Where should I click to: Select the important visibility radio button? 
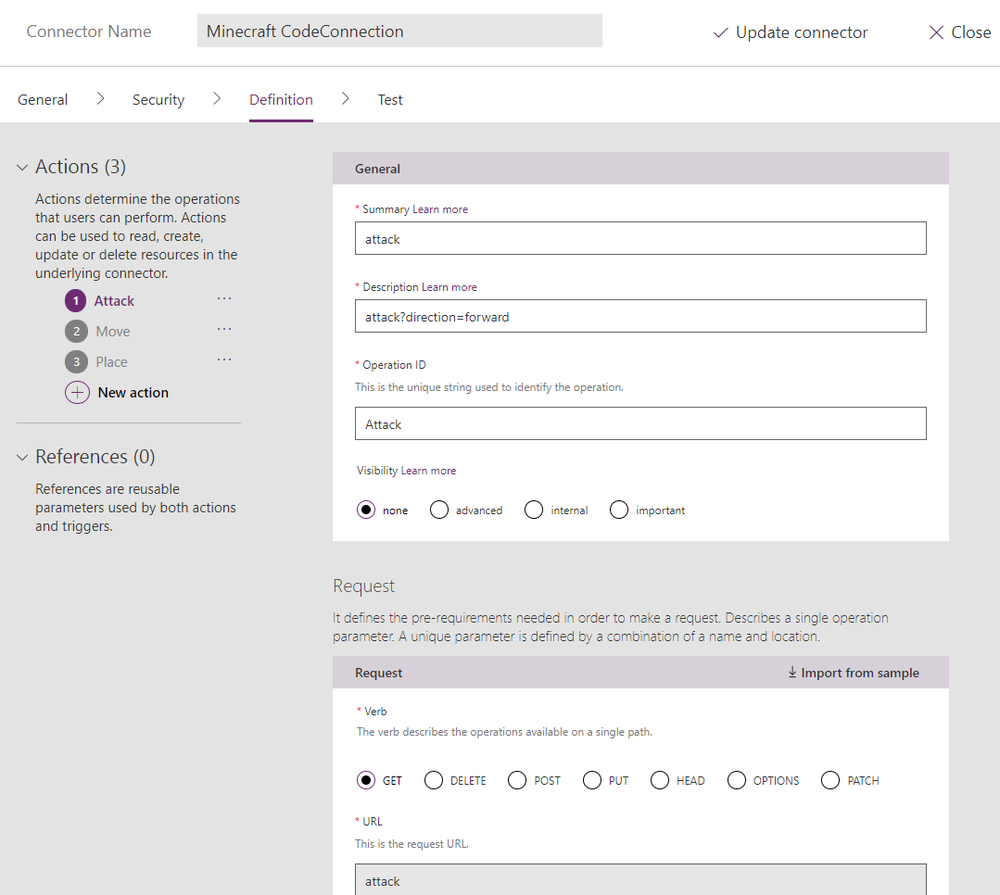click(619, 510)
